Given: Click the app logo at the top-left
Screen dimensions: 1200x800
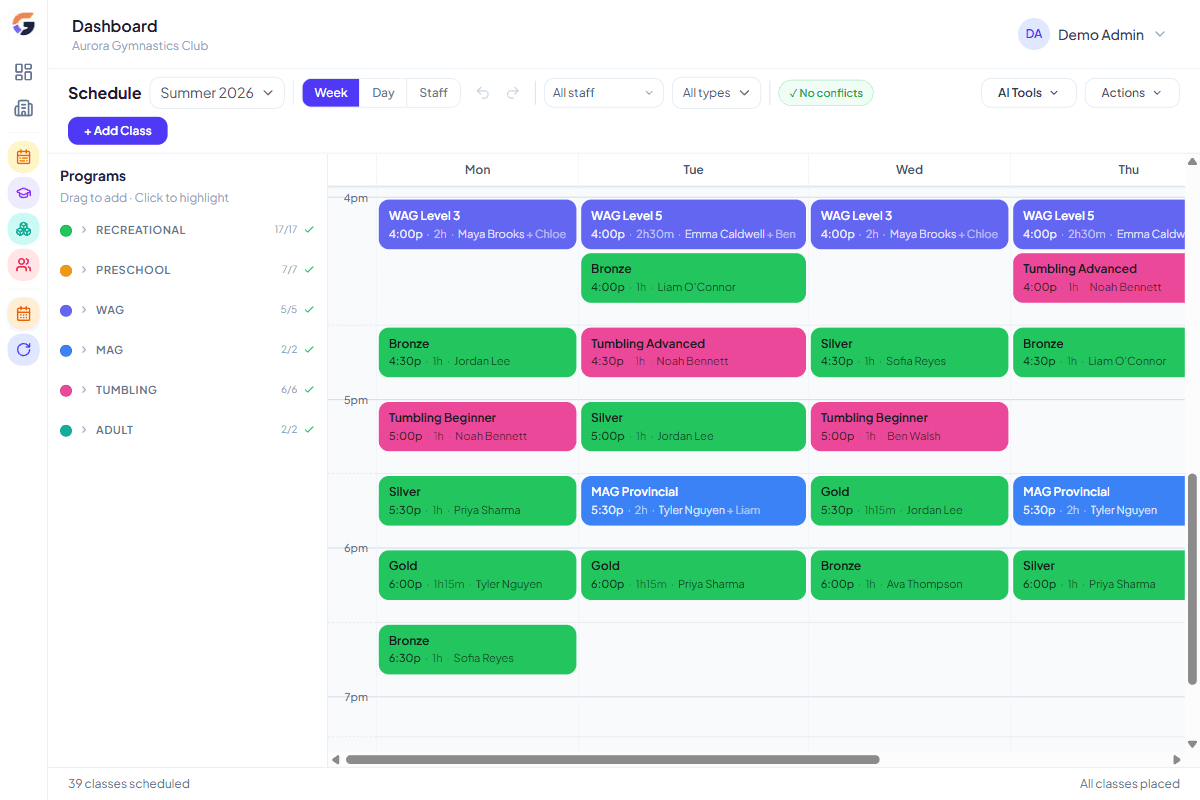Looking at the screenshot, I should tap(24, 24).
